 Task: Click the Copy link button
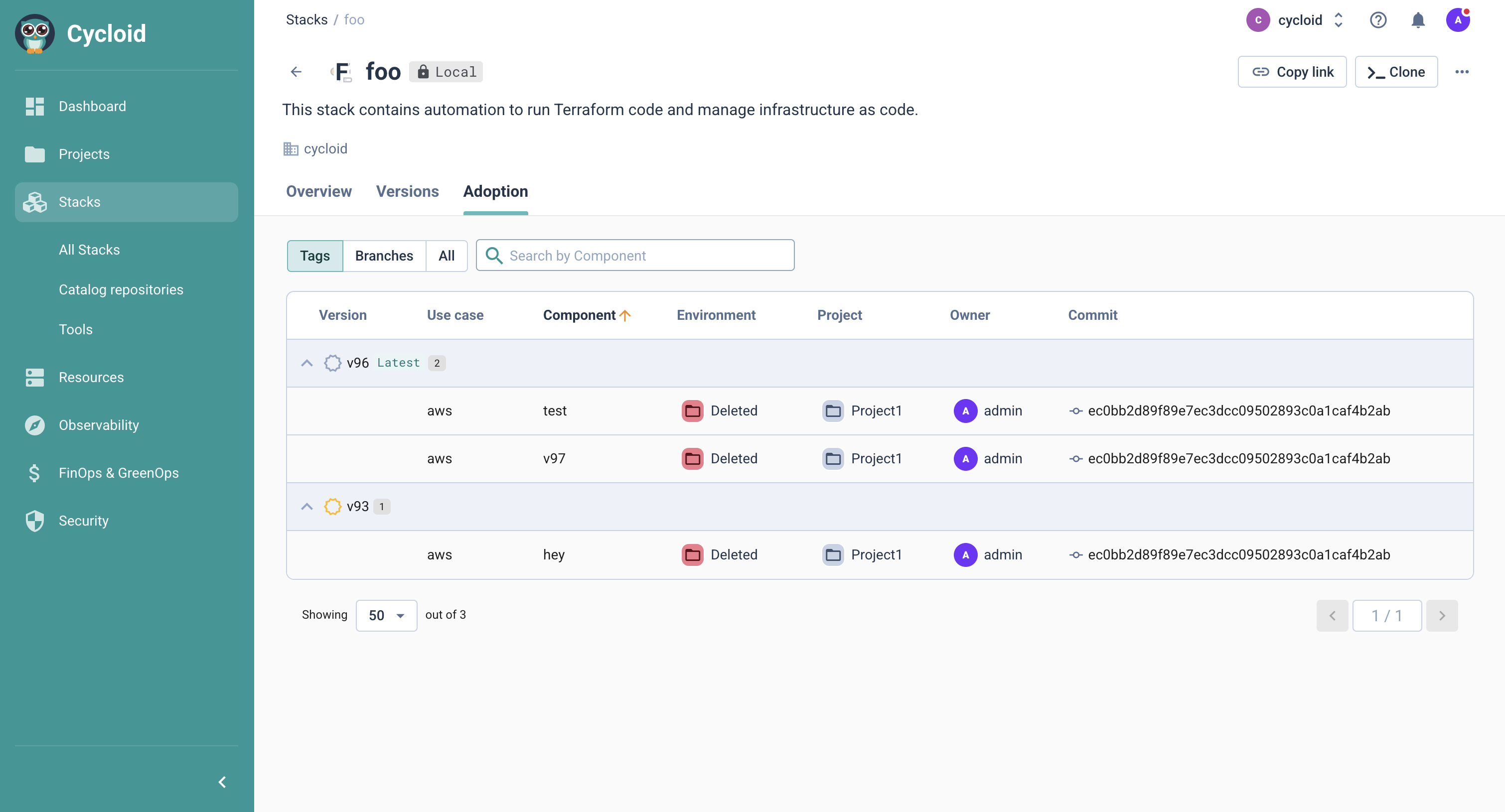click(1292, 72)
